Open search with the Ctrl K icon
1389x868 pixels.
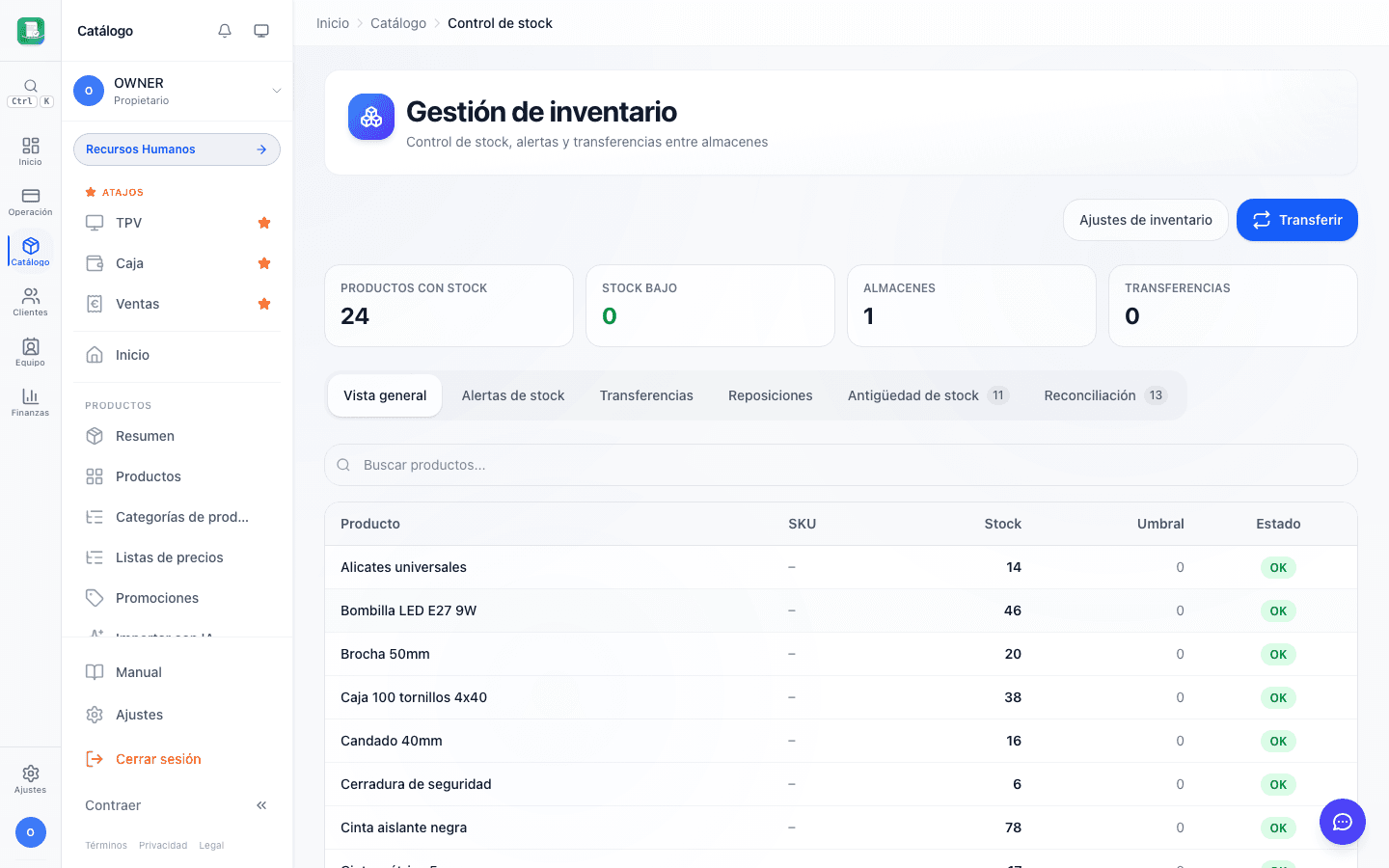pyautogui.click(x=31, y=93)
